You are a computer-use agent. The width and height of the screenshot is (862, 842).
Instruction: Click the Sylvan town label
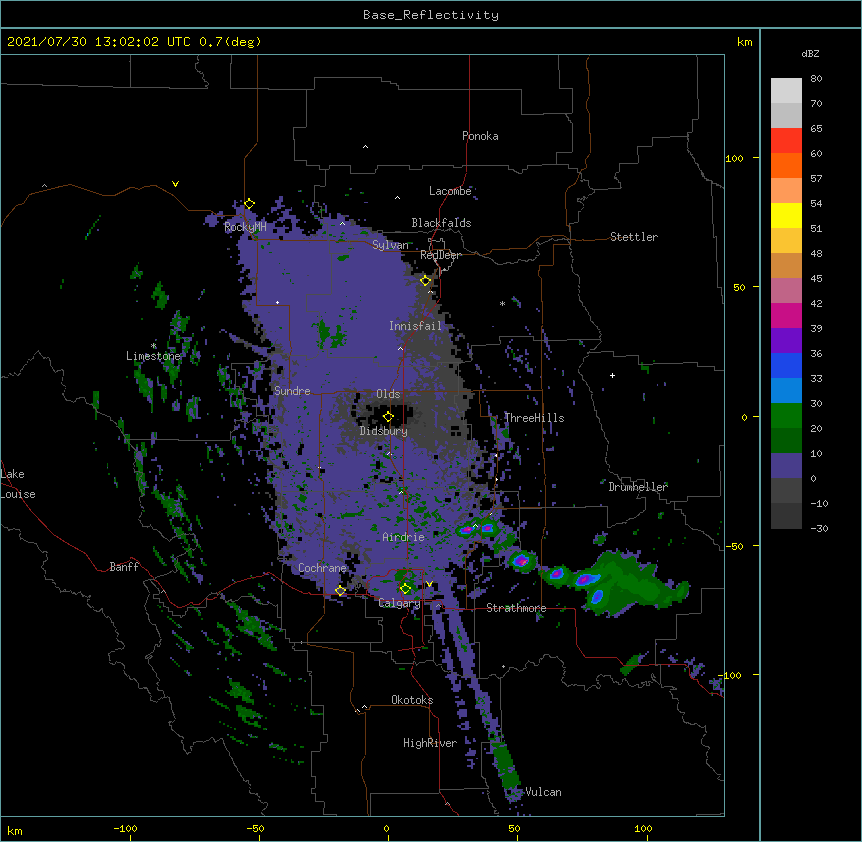pyautogui.click(x=390, y=245)
